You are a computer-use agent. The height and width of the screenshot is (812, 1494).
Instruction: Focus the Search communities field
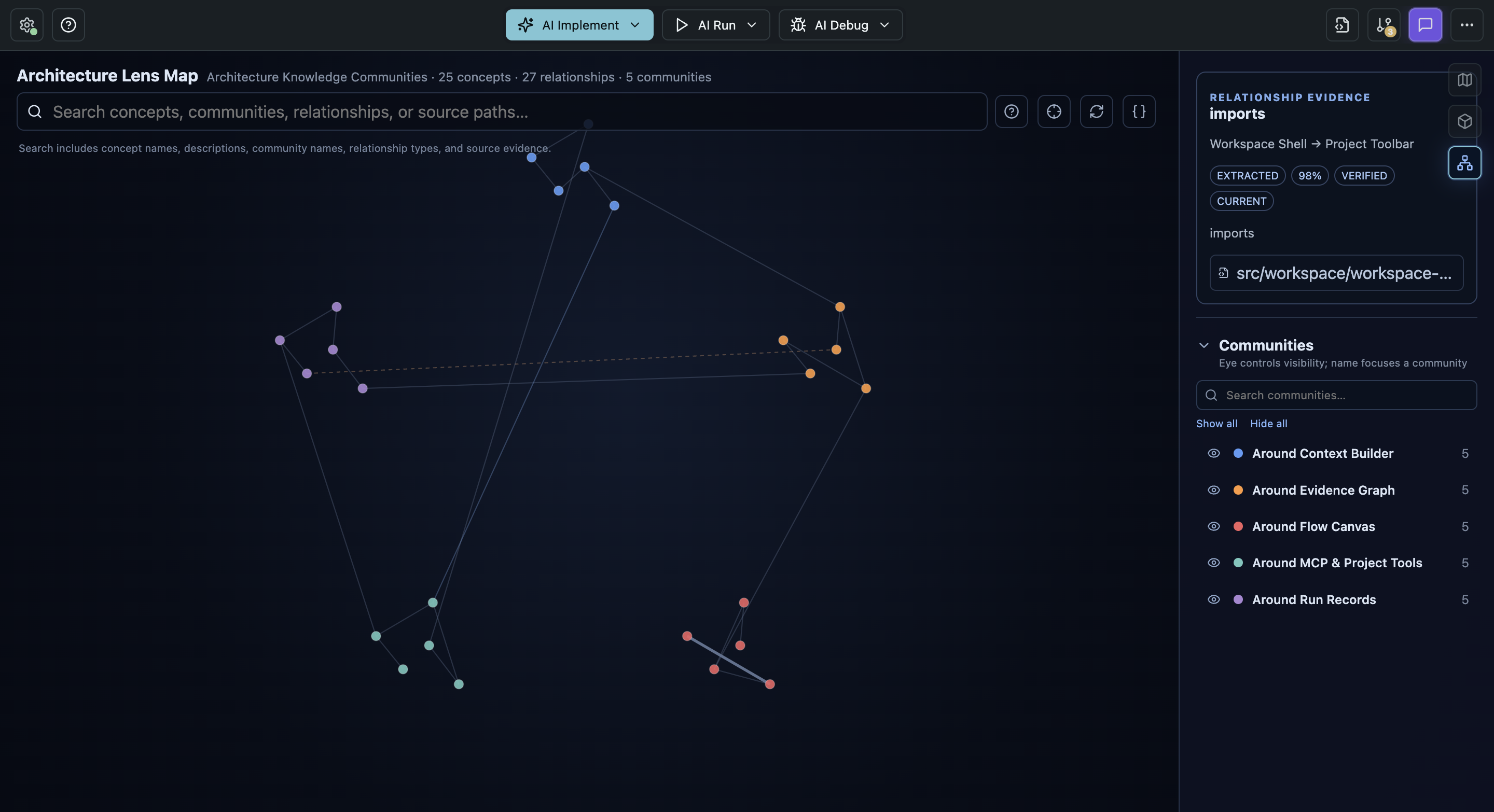[1336, 395]
